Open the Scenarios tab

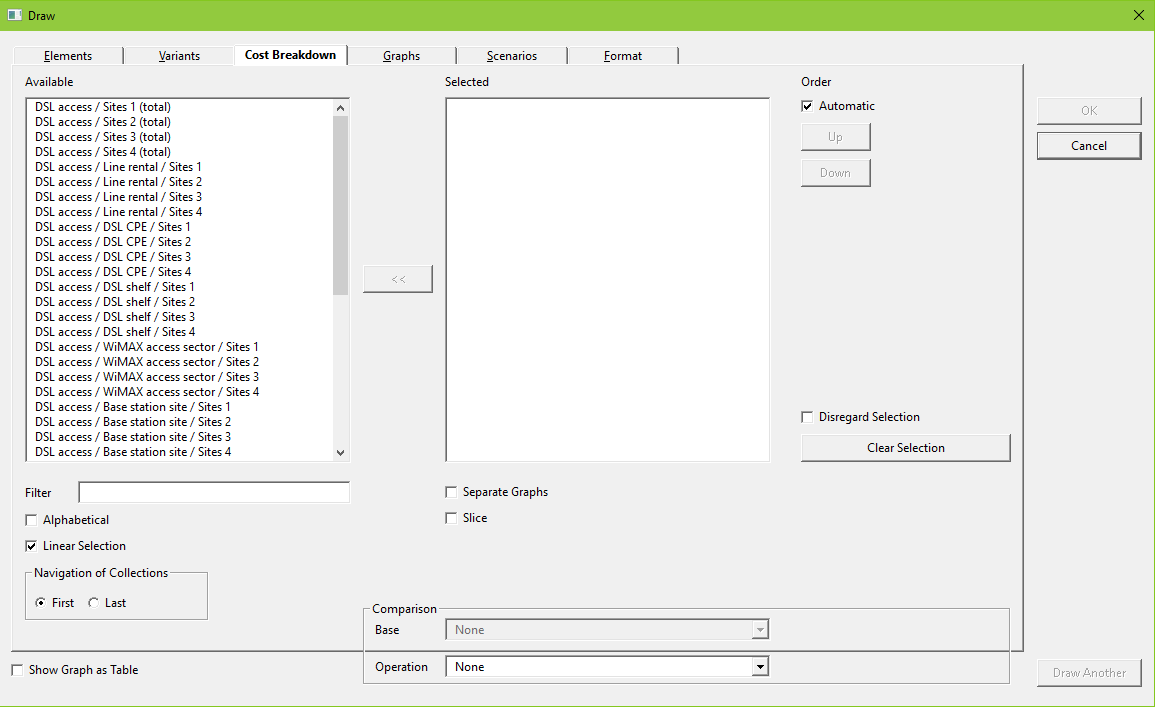[512, 56]
